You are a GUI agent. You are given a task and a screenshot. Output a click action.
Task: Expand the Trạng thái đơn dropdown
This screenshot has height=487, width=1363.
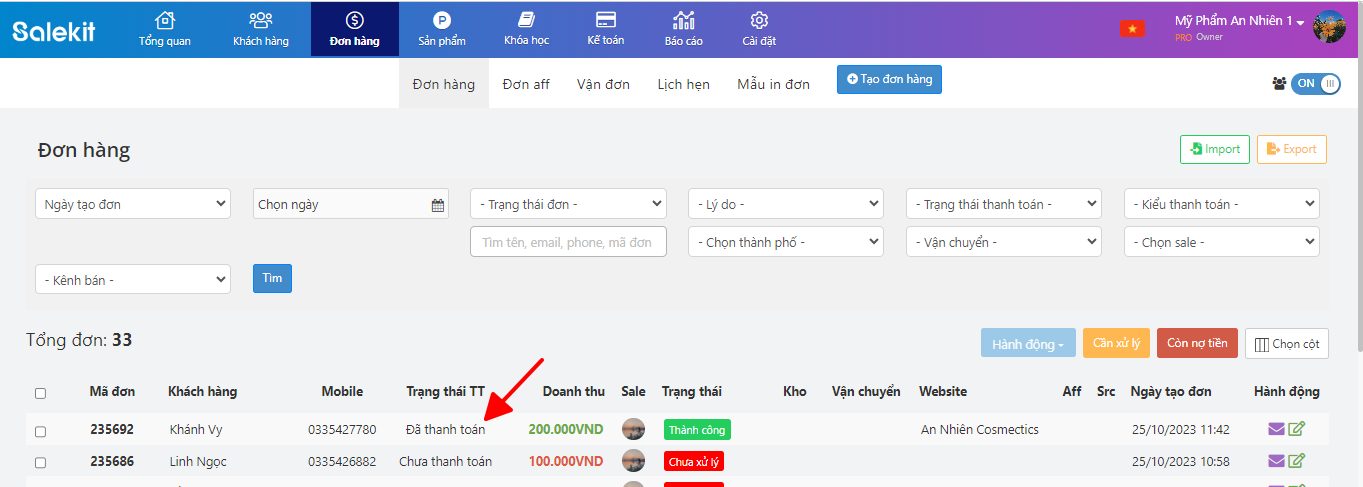[568, 204]
